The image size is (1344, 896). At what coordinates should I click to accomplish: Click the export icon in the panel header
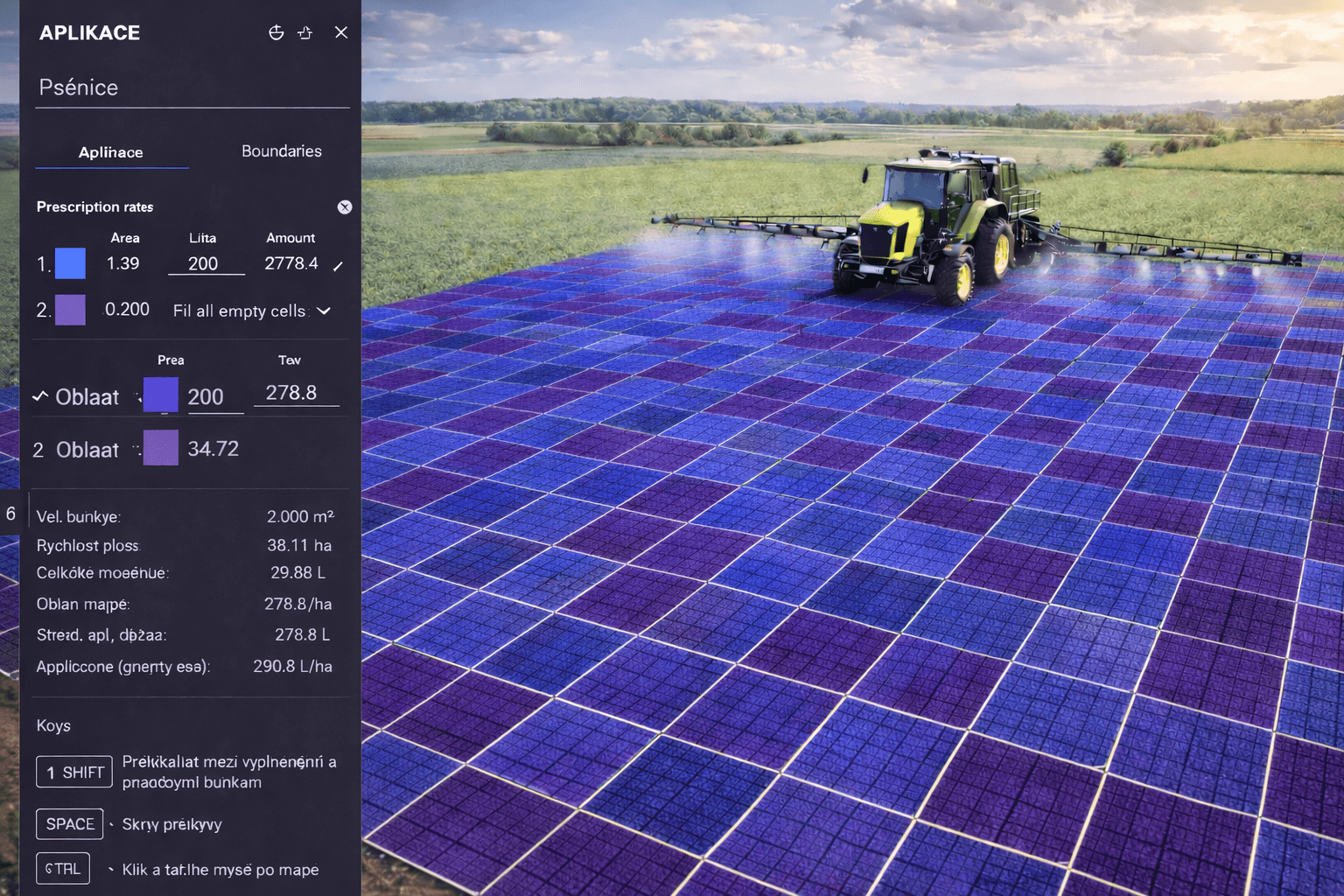coord(305,32)
